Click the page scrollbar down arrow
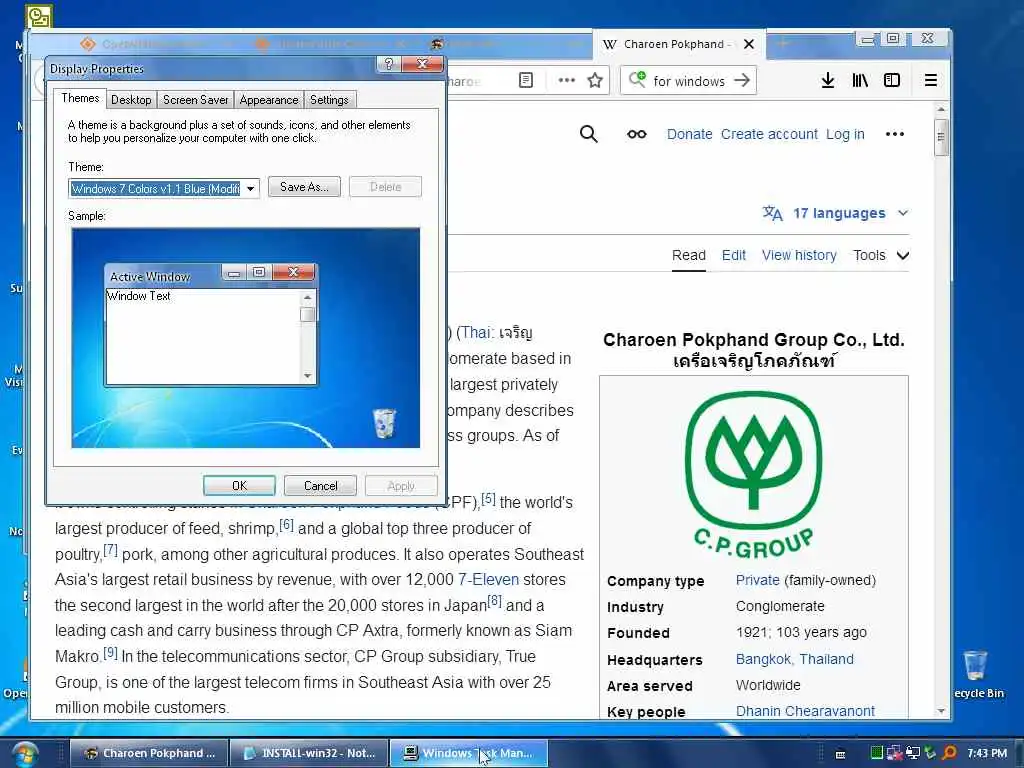Viewport: 1024px width, 768px height. click(x=941, y=711)
